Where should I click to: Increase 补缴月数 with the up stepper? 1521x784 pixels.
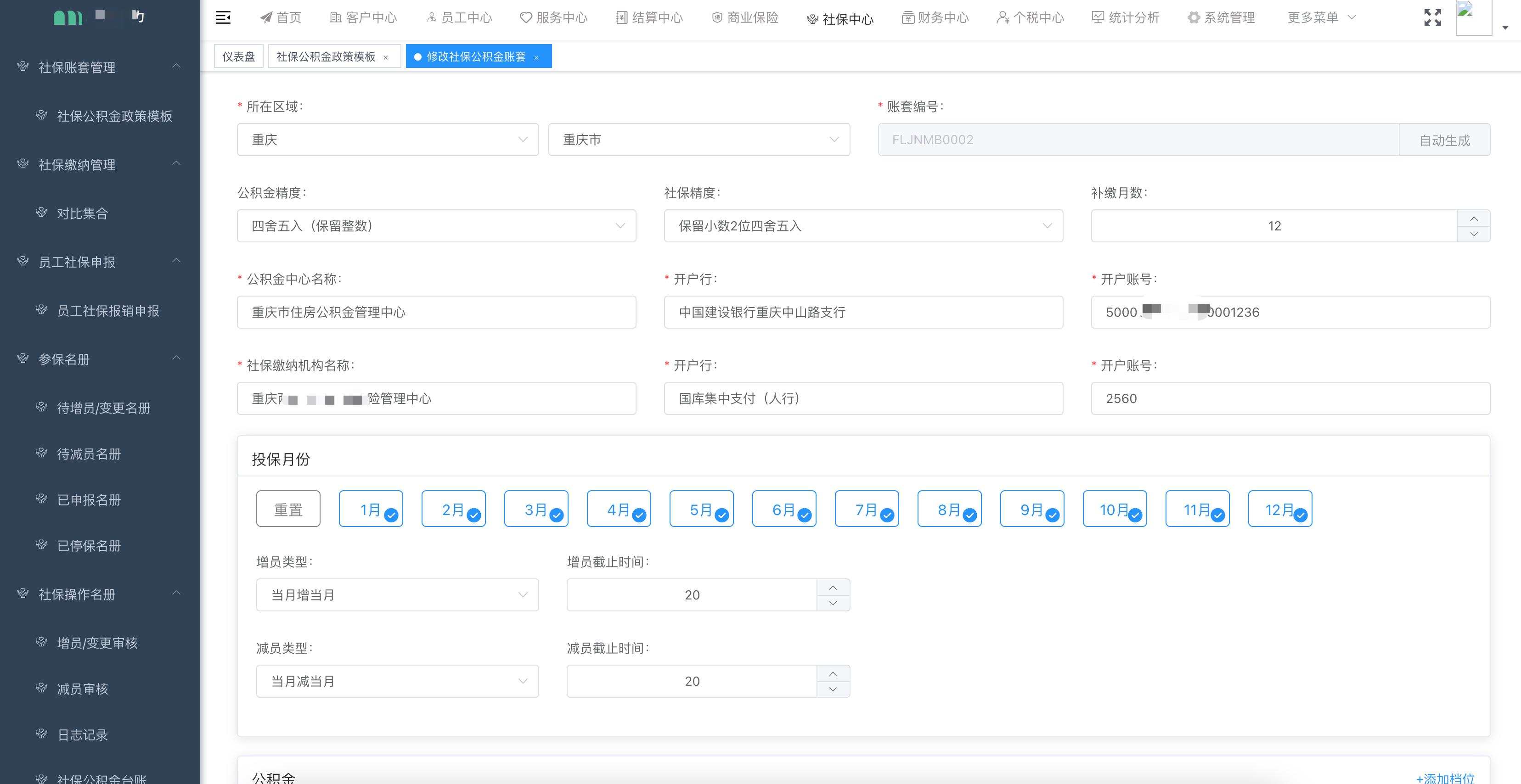(x=1473, y=218)
